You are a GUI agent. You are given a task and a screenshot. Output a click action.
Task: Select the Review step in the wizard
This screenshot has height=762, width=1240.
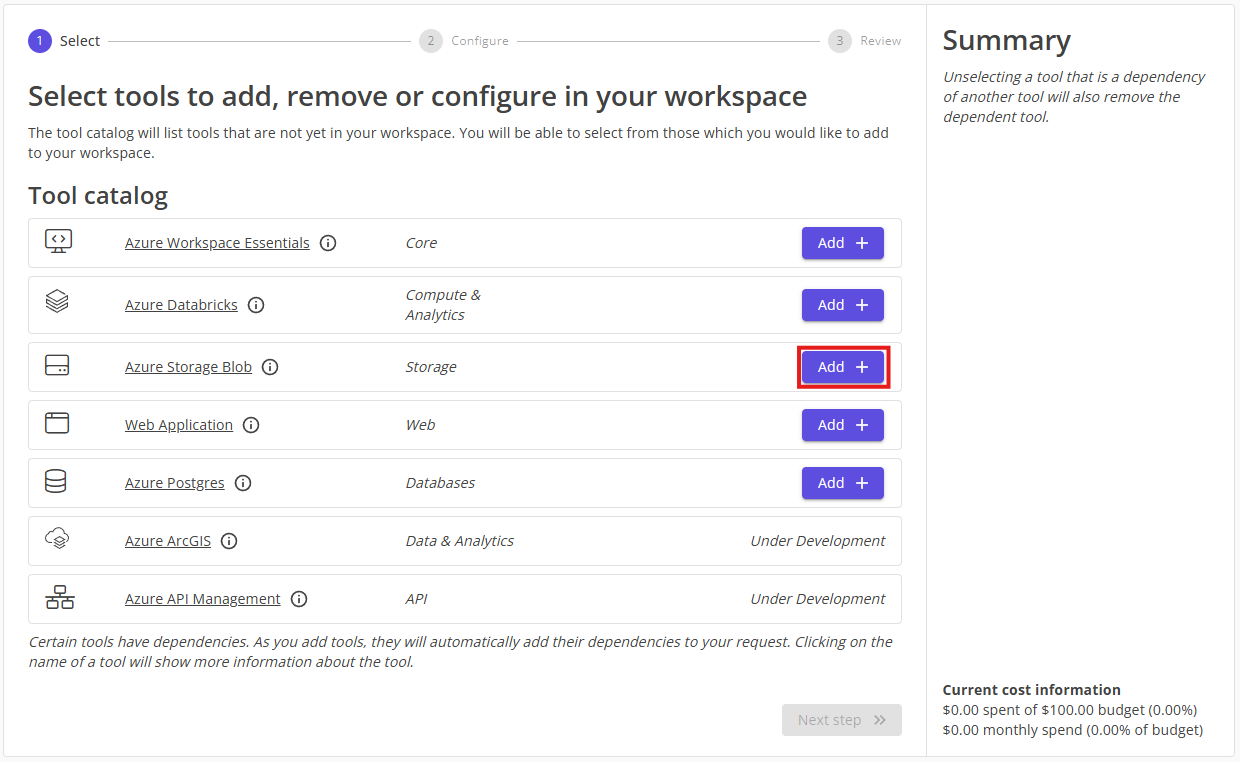[x=839, y=40]
